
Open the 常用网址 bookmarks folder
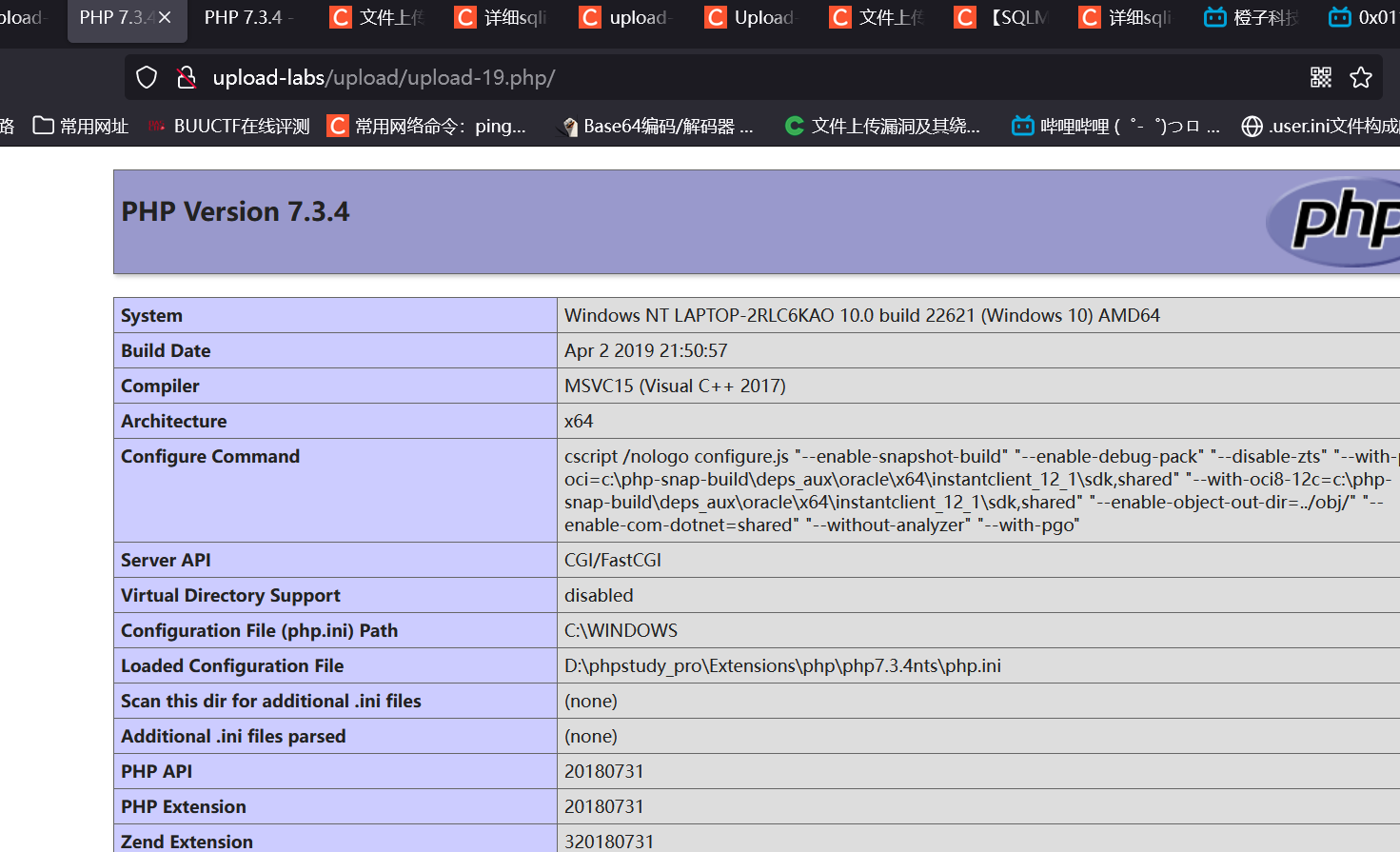tap(81, 126)
